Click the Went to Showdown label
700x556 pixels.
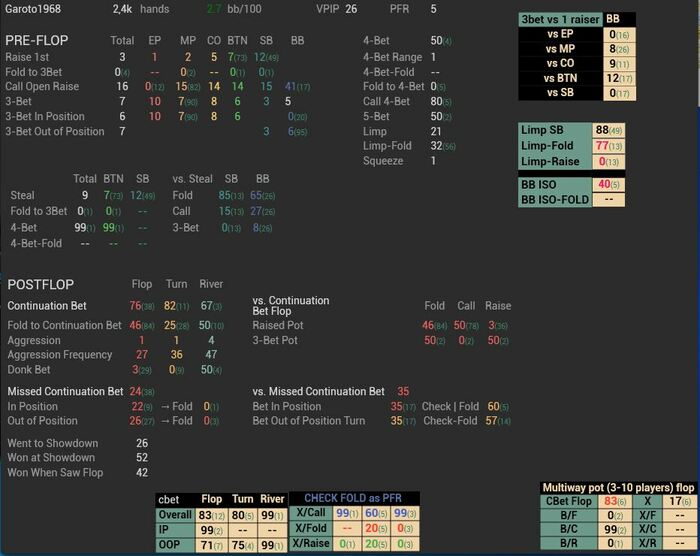click(x=53, y=443)
